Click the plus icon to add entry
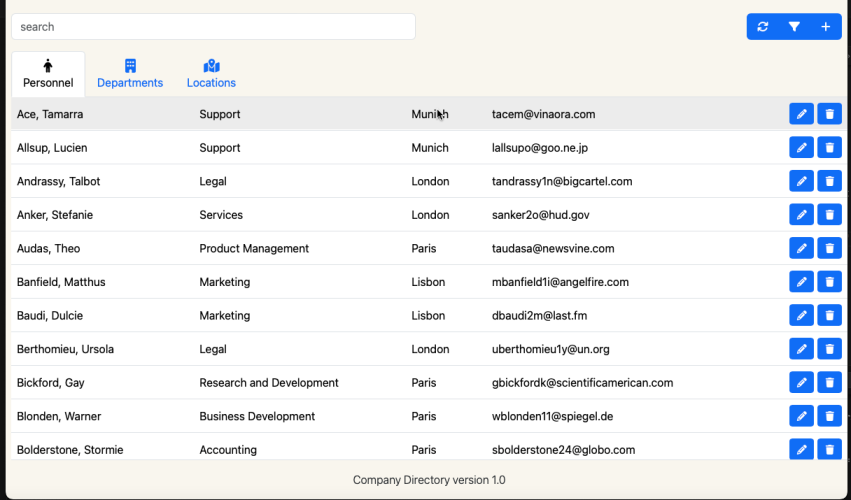Screen dimensions: 851x500 pyautogui.click(x=825, y=27)
